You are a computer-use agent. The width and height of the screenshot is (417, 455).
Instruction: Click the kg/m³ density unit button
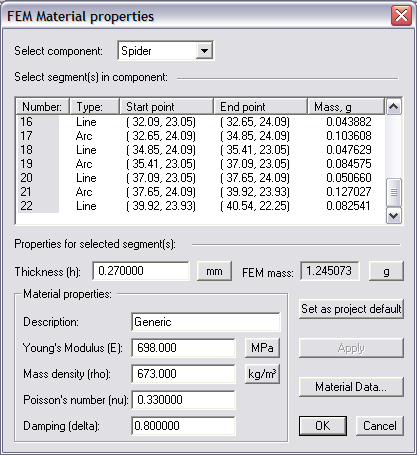(262, 374)
